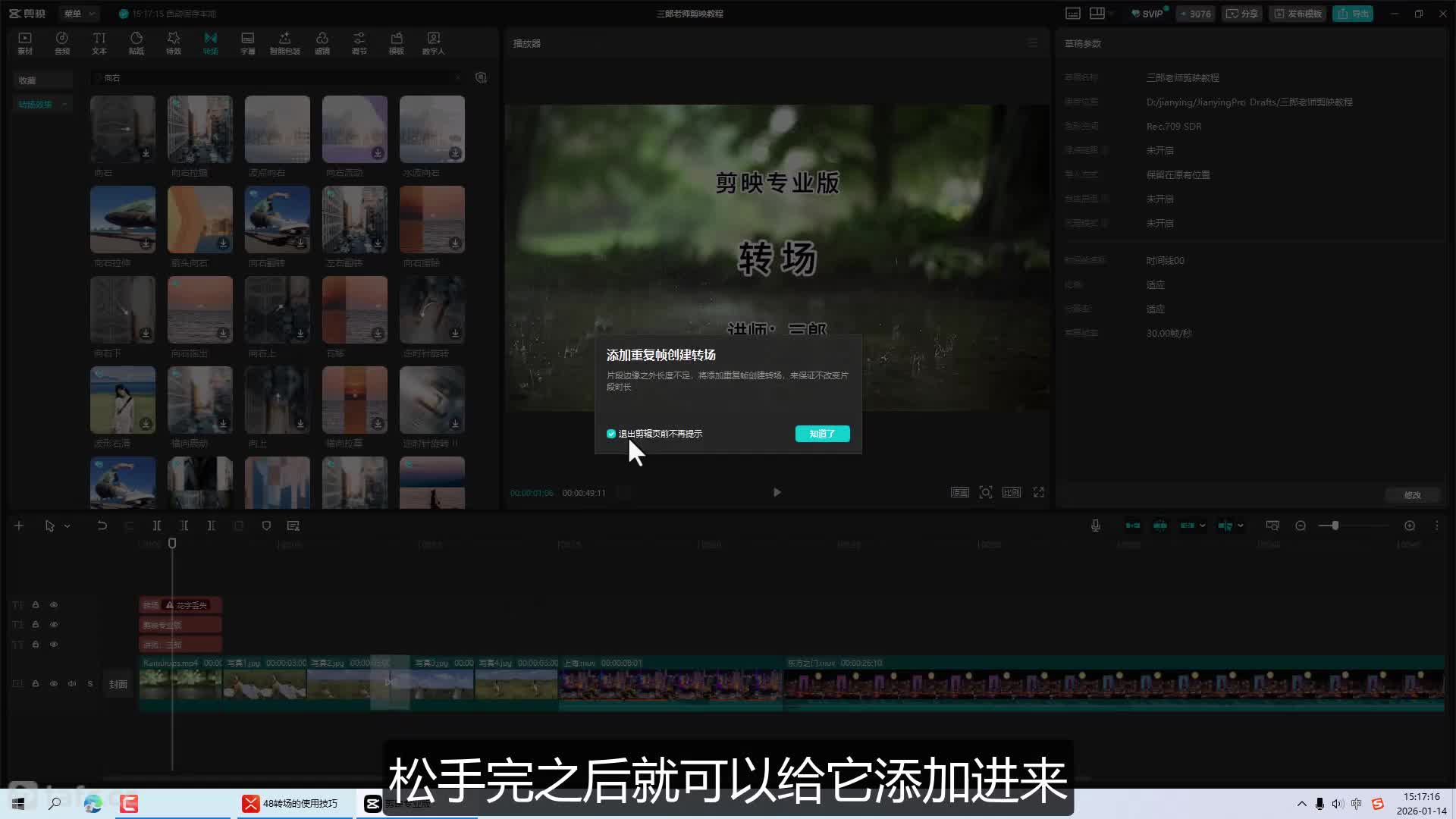Screen dimensions: 1456x819
Task: Toggle lock on the top text track
Action: [x=35, y=604]
